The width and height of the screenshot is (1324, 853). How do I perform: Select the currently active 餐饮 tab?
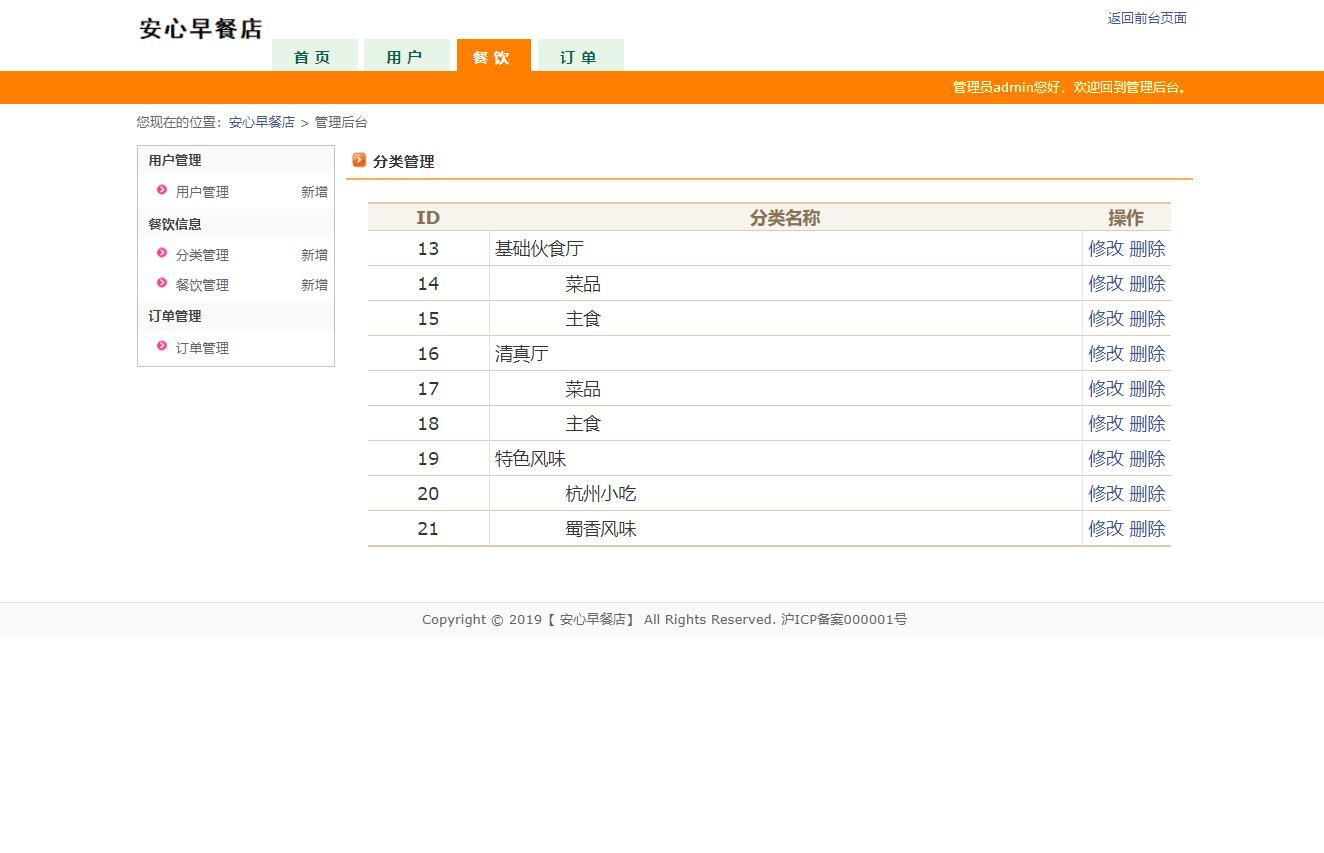(x=493, y=57)
